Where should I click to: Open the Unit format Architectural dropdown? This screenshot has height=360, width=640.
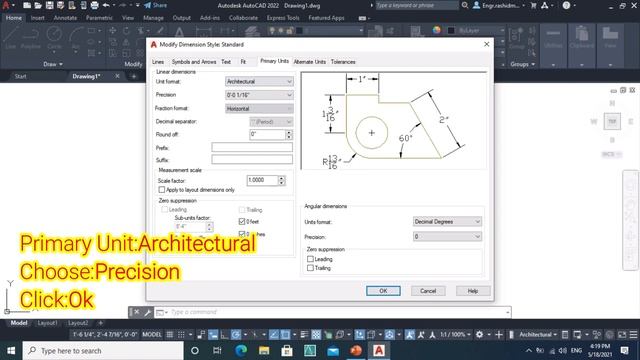pyautogui.click(x=259, y=82)
